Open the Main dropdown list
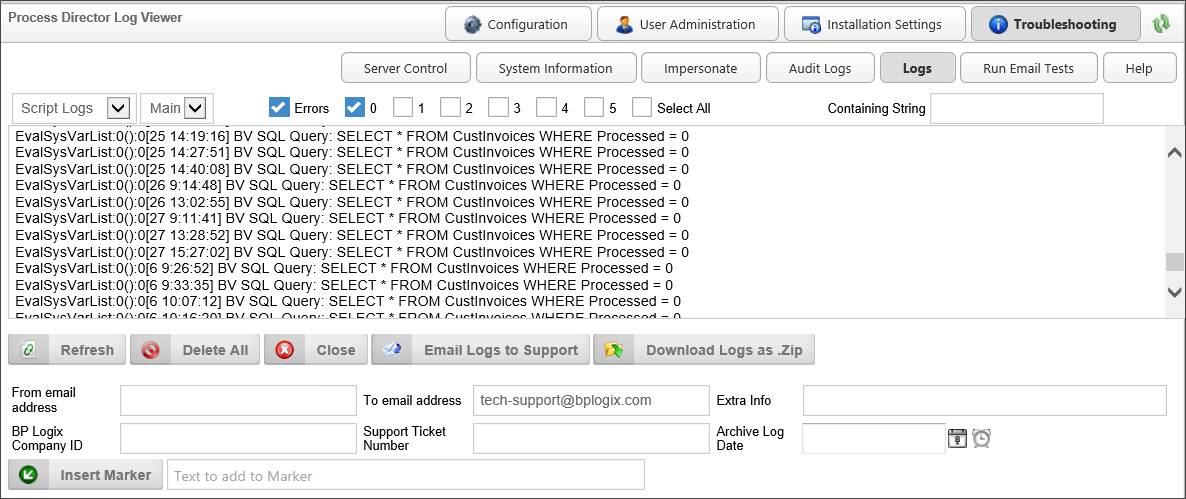 pos(194,108)
